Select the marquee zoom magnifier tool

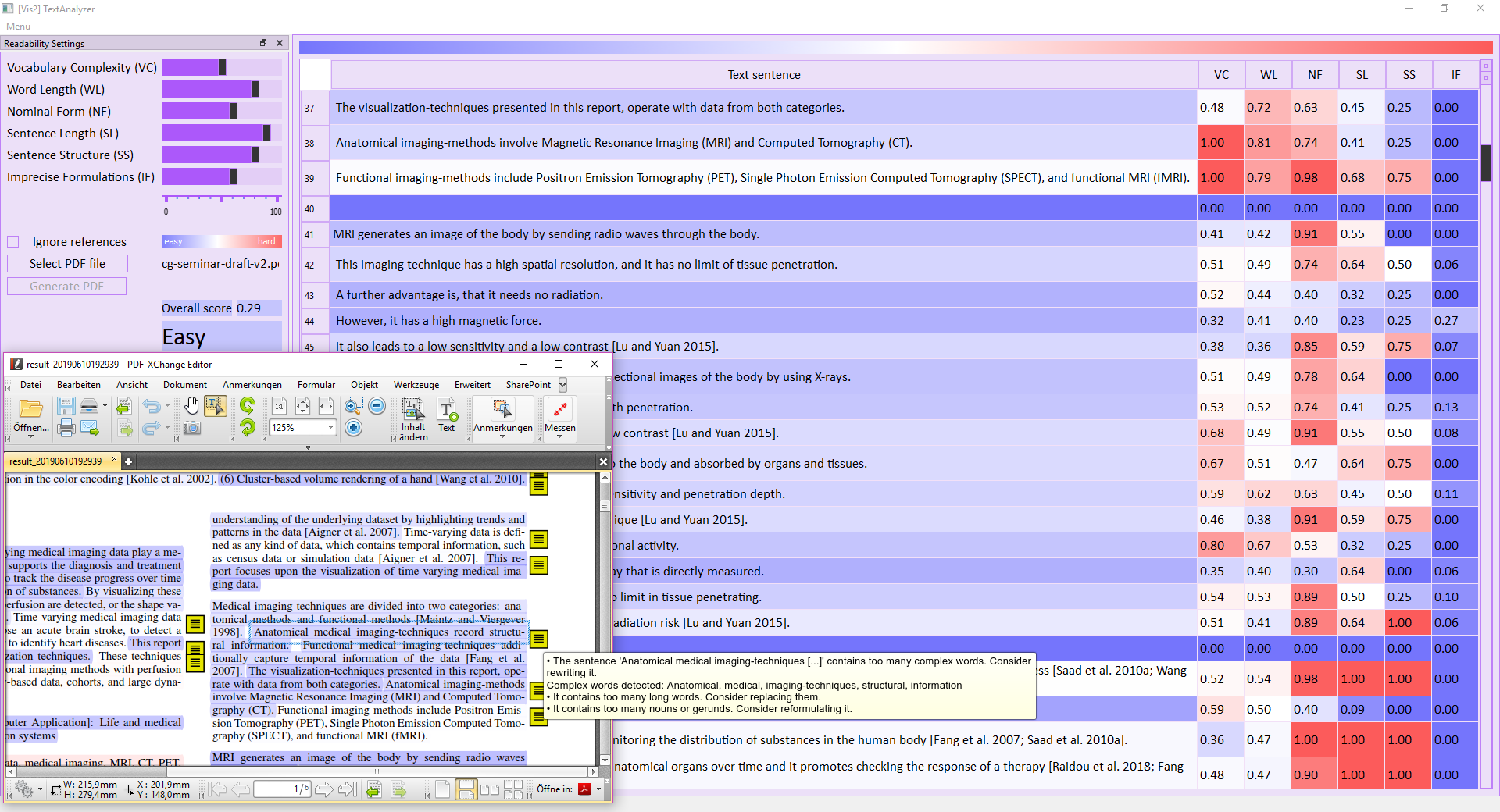(354, 406)
